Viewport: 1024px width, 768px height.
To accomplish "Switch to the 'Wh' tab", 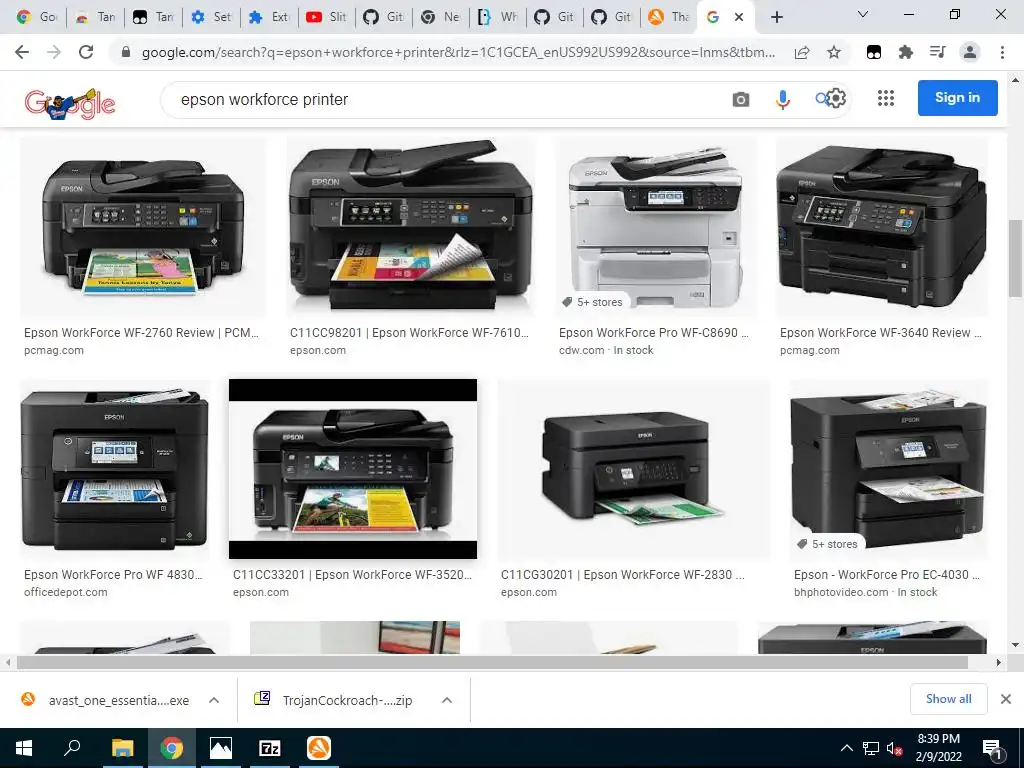I will point(498,17).
